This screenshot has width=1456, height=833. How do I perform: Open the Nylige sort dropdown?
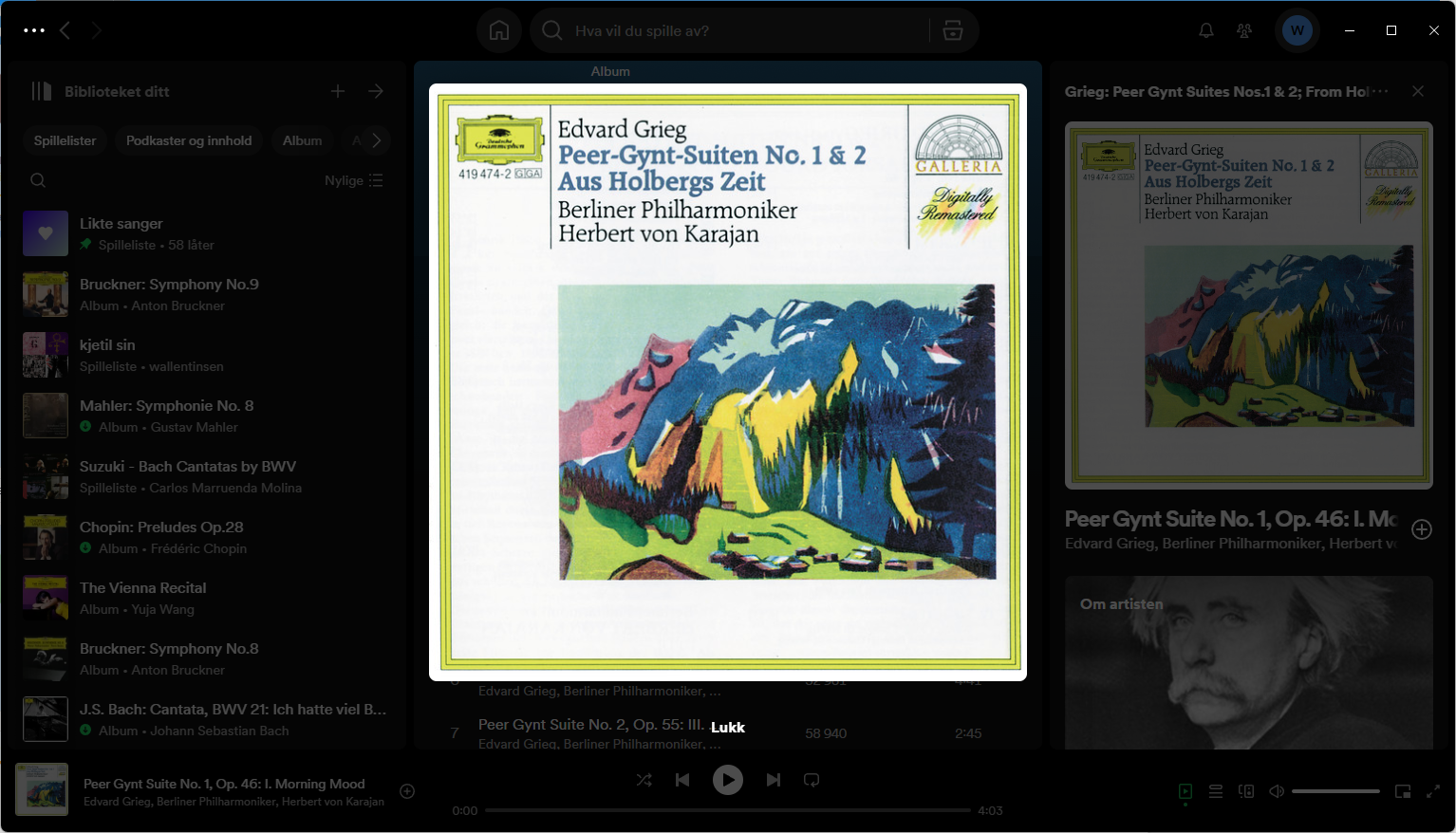[354, 180]
